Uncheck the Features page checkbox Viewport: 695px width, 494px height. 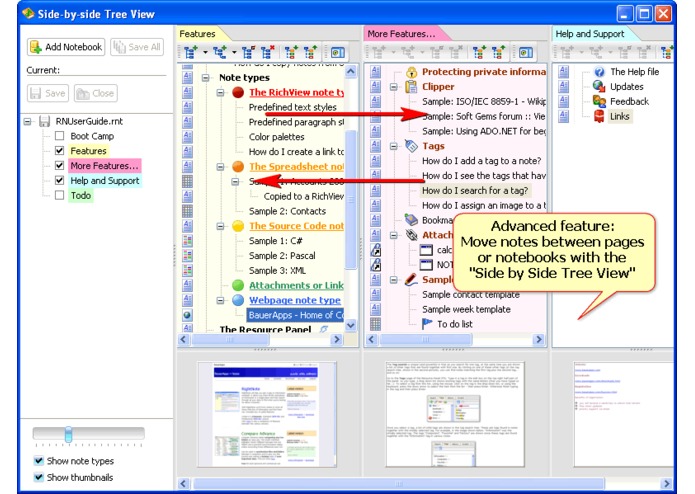tap(59, 151)
